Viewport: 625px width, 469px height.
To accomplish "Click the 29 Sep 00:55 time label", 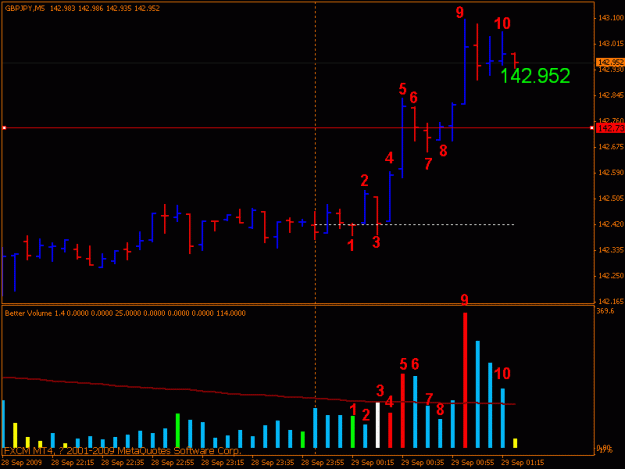I will (x=473, y=463).
